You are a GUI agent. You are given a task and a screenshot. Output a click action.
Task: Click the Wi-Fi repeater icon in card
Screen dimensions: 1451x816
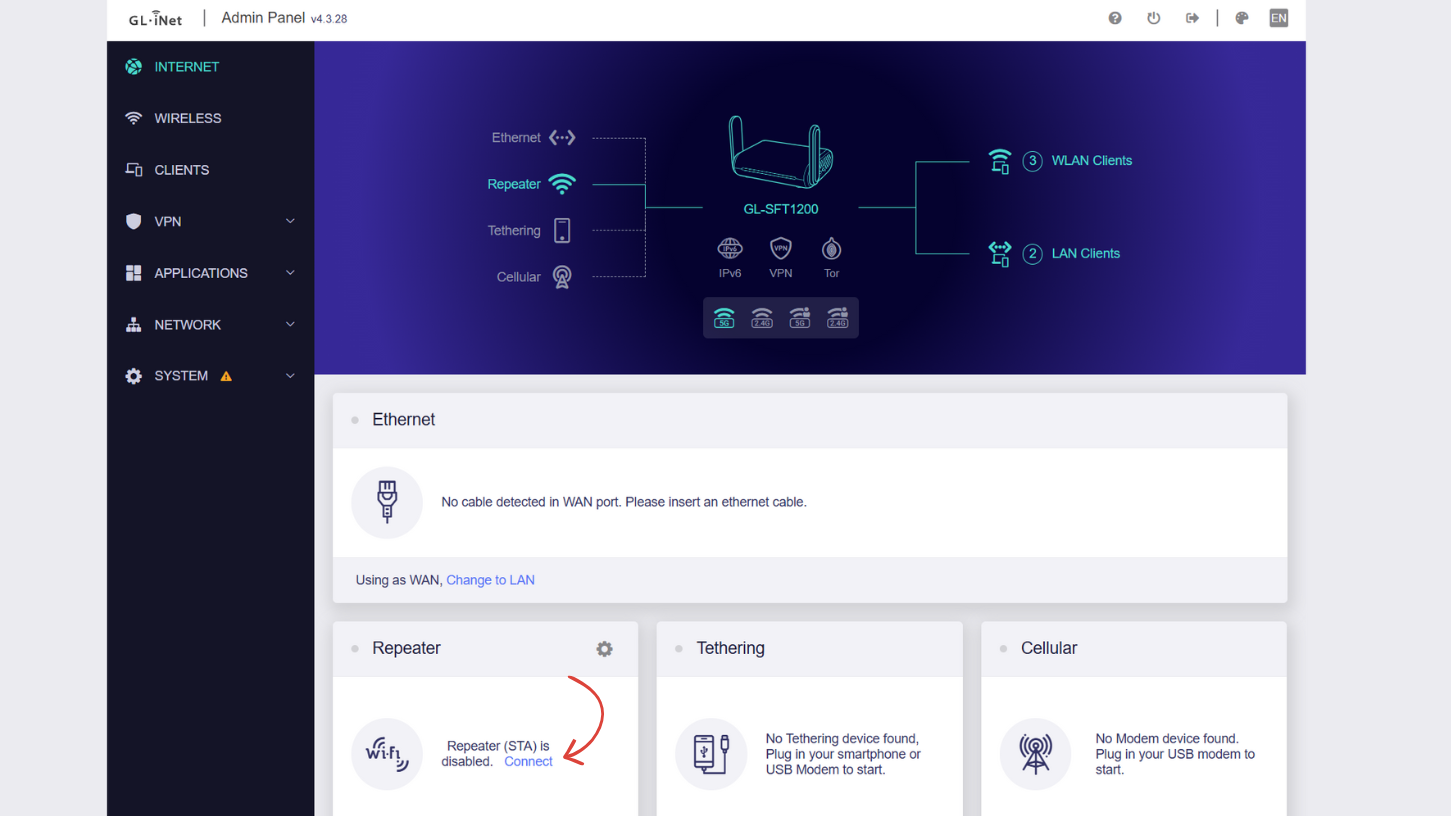(387, 754)
